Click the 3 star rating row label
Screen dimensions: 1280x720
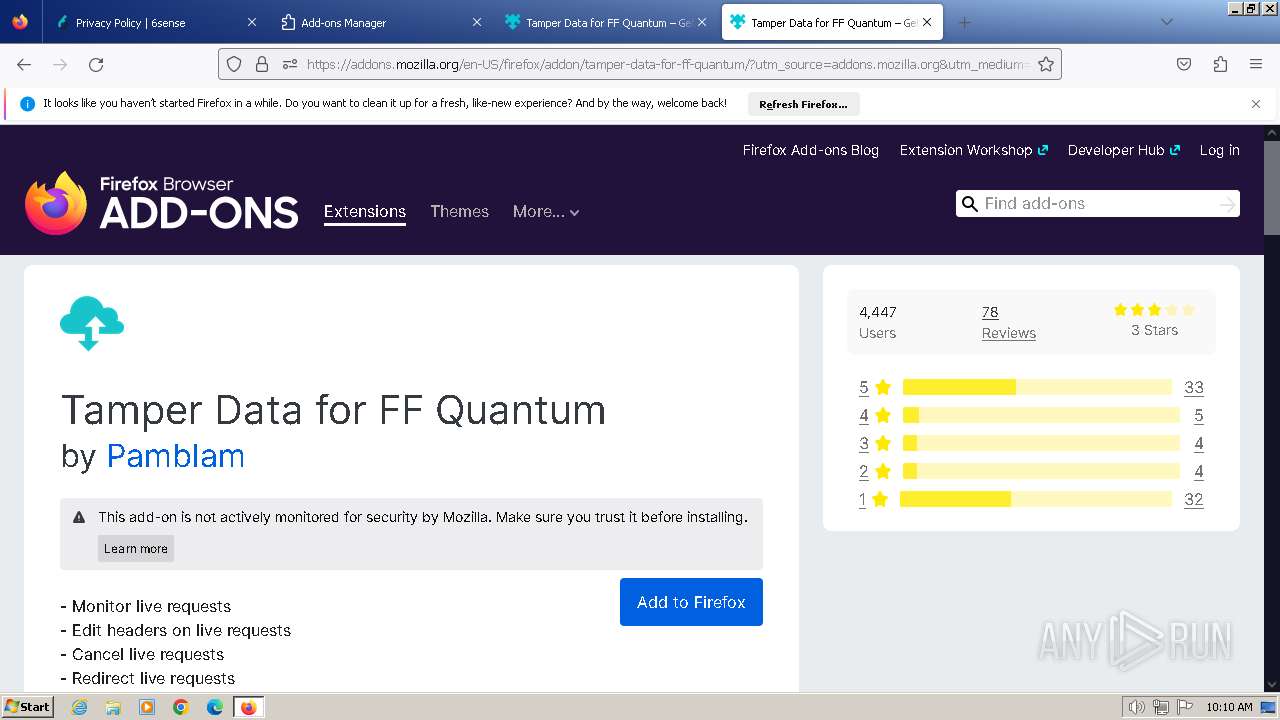[x=874, y=443]
